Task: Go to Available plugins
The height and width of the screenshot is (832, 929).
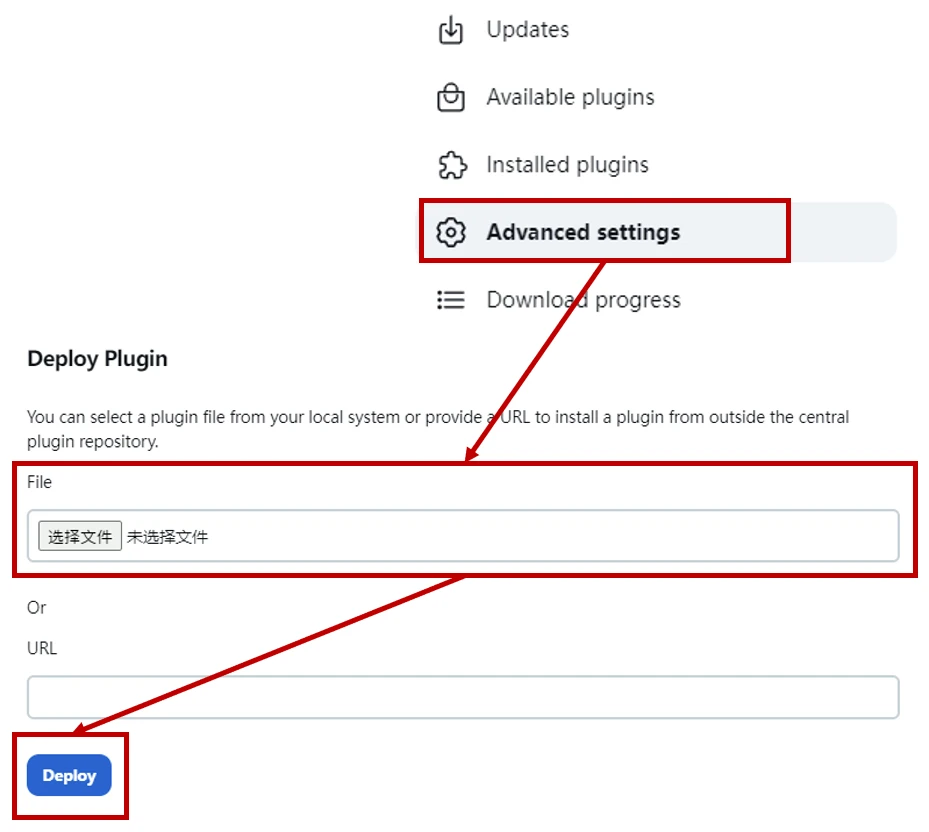Action: tap(570, 98)
